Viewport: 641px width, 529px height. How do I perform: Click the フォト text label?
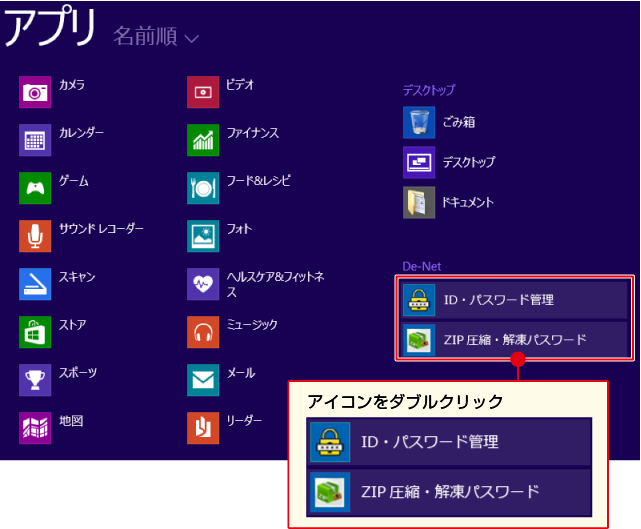[240, 229]
